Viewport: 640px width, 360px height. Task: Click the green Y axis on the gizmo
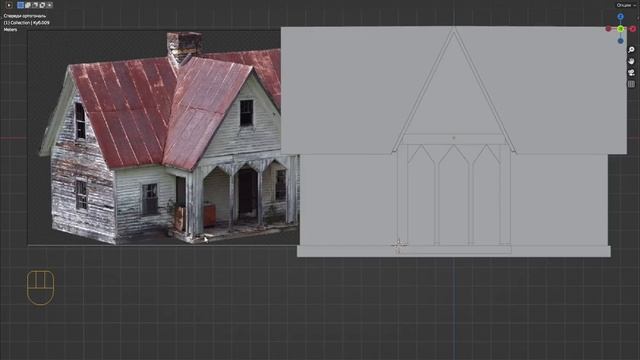click(620, 29)
